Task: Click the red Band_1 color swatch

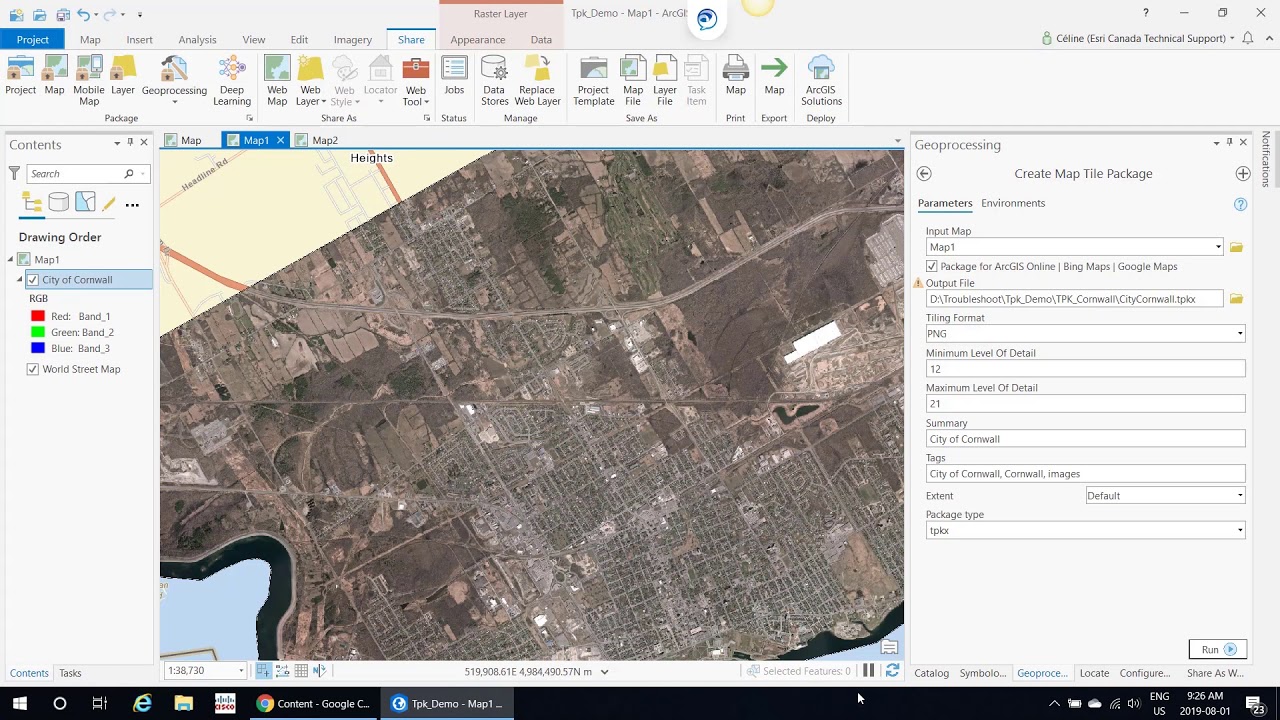Action: [x=38, y=316]
